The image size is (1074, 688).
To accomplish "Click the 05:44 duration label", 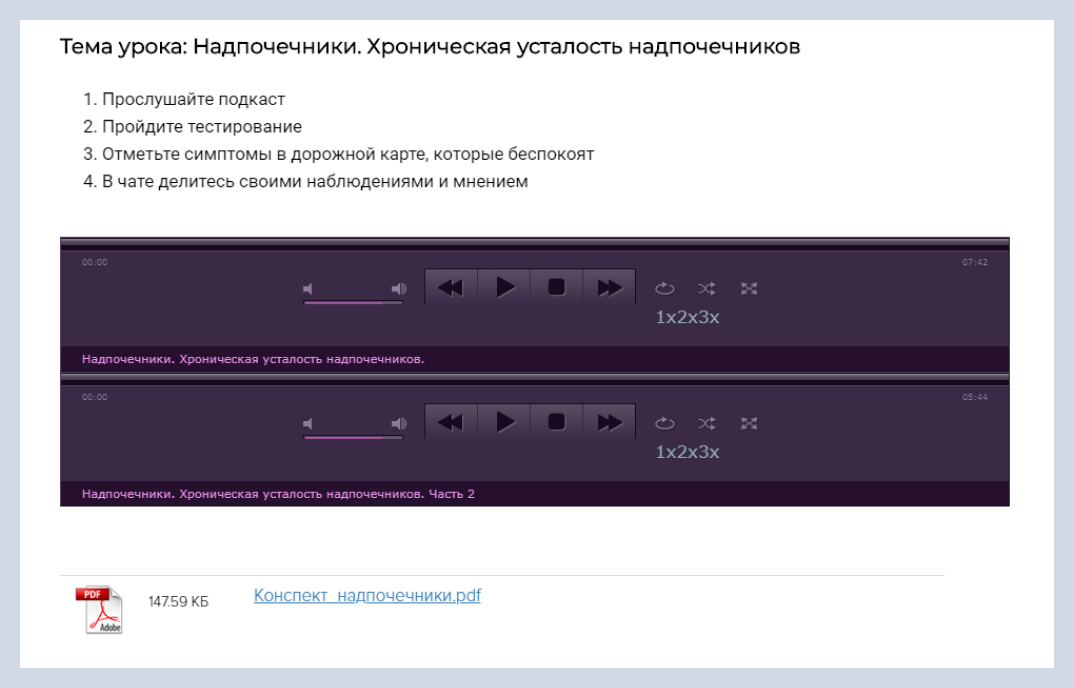I will click(x=975, y=397).
